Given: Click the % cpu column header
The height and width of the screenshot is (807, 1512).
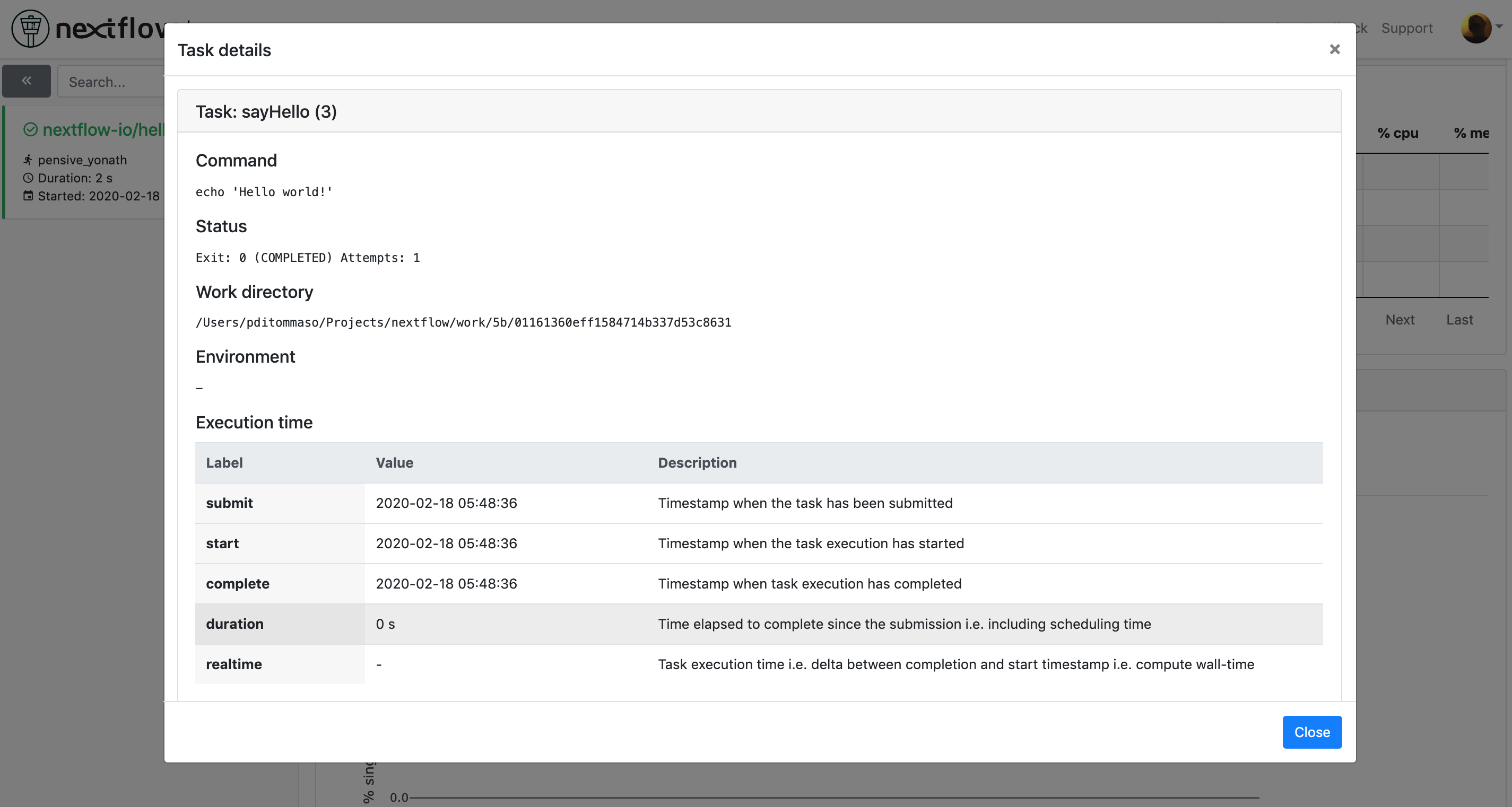Looking at the screenshot, I should [1398, 133].
